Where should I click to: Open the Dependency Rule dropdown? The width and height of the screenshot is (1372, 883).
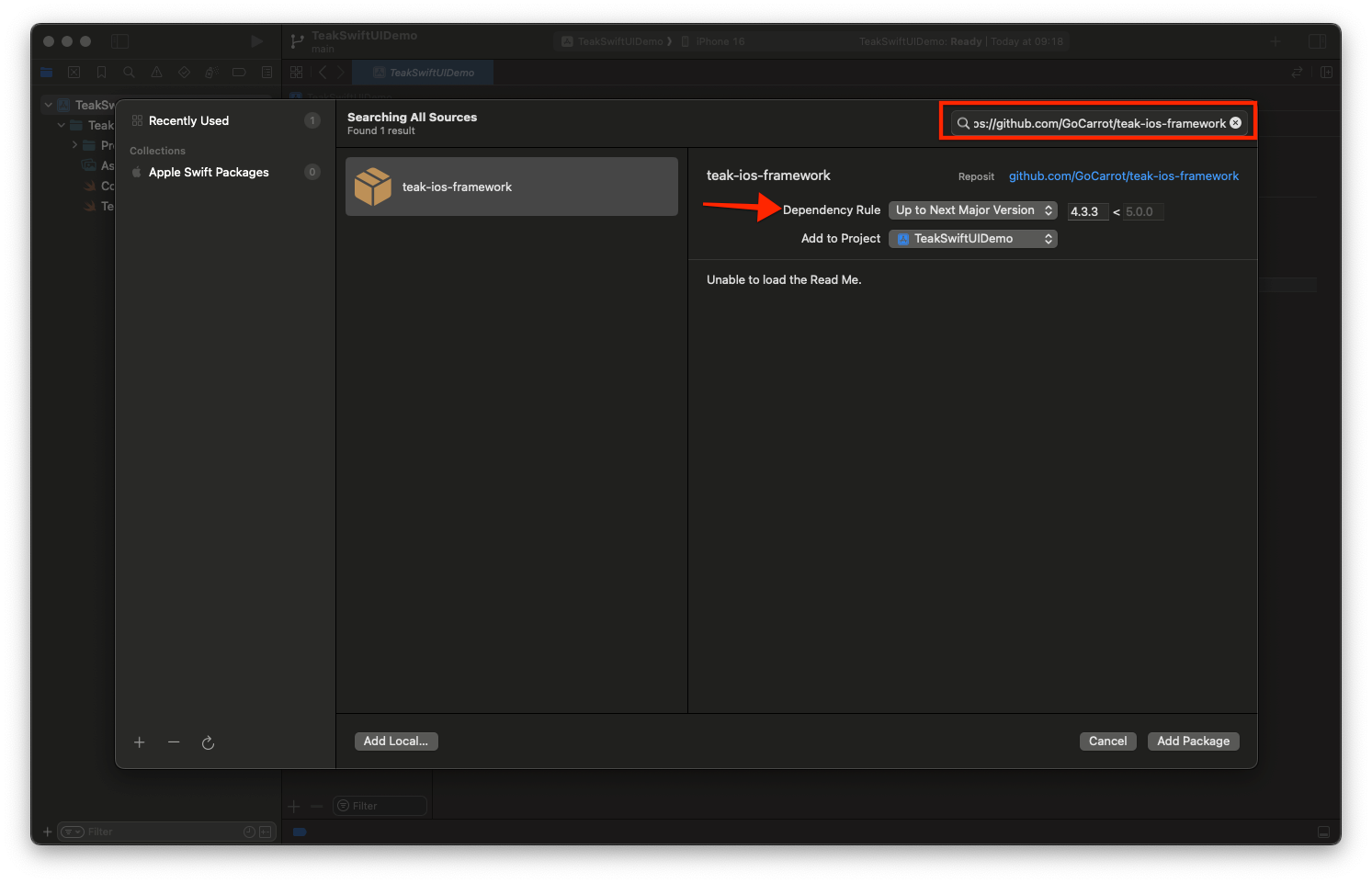pyautogui.click(x=973, y=210)
